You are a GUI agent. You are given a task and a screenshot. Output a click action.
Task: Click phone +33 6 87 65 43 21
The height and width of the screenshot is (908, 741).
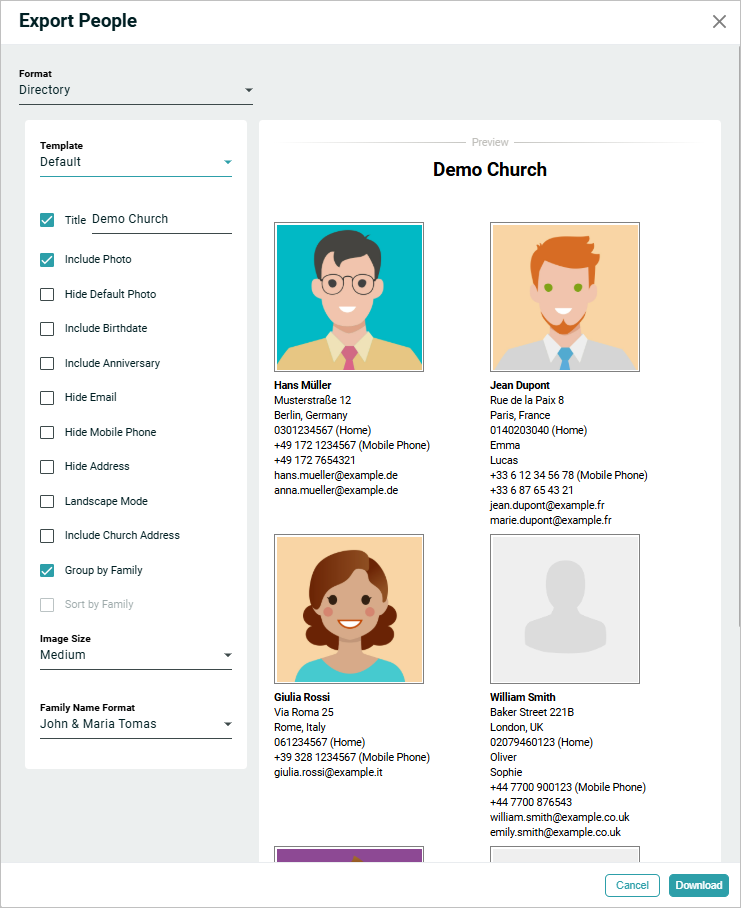point(531,490)
